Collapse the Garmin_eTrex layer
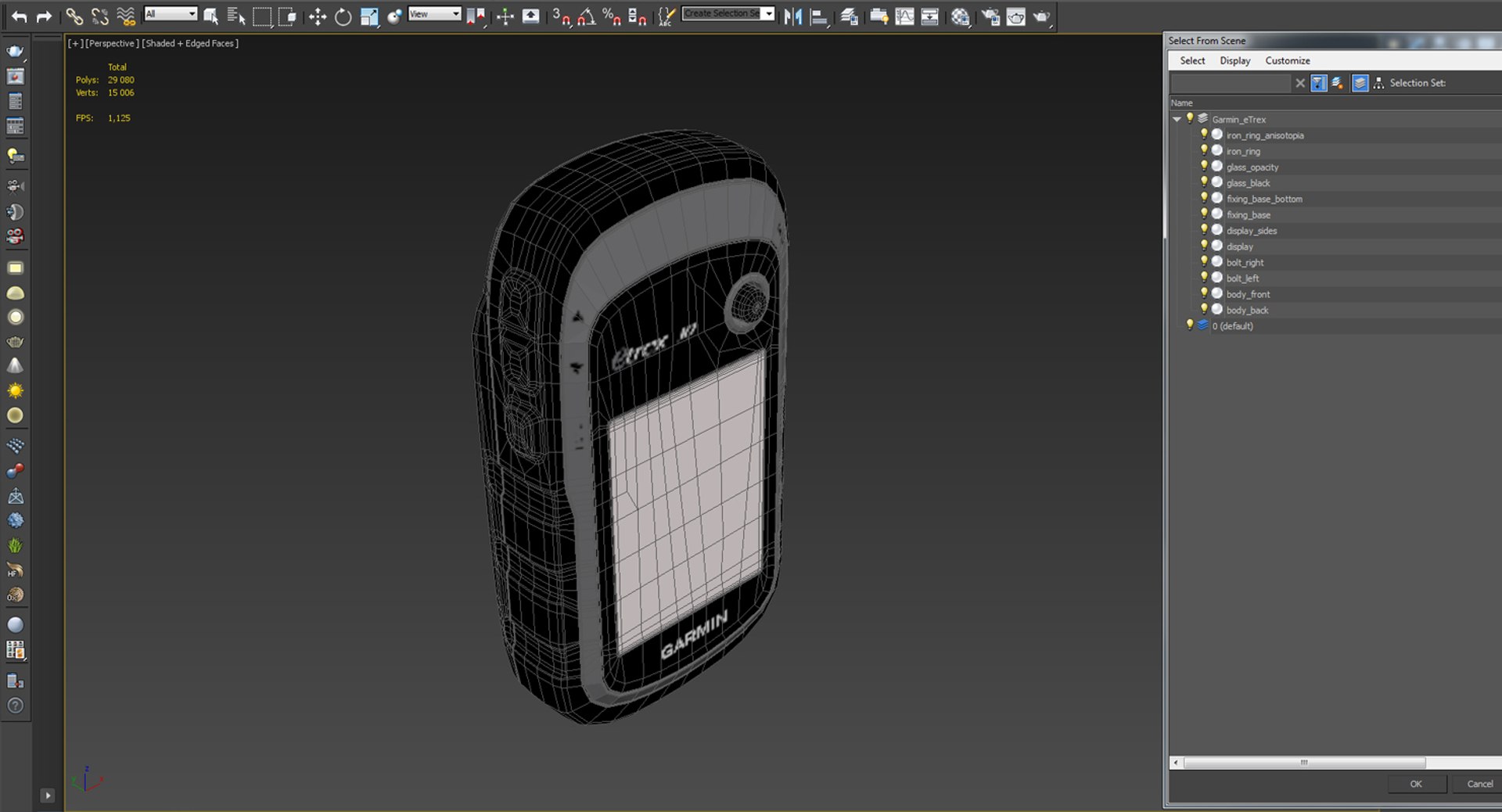1502x812 pixels. 1177,120
